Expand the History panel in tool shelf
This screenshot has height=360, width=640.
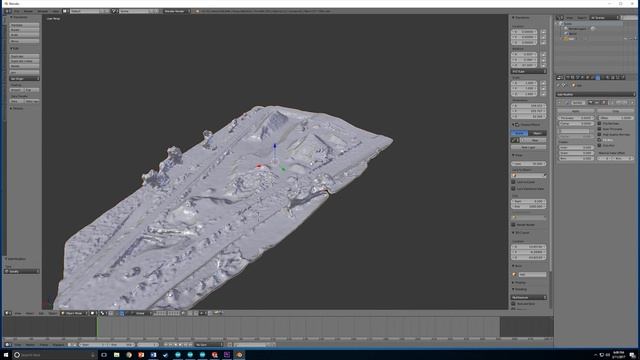click(17, 109)
